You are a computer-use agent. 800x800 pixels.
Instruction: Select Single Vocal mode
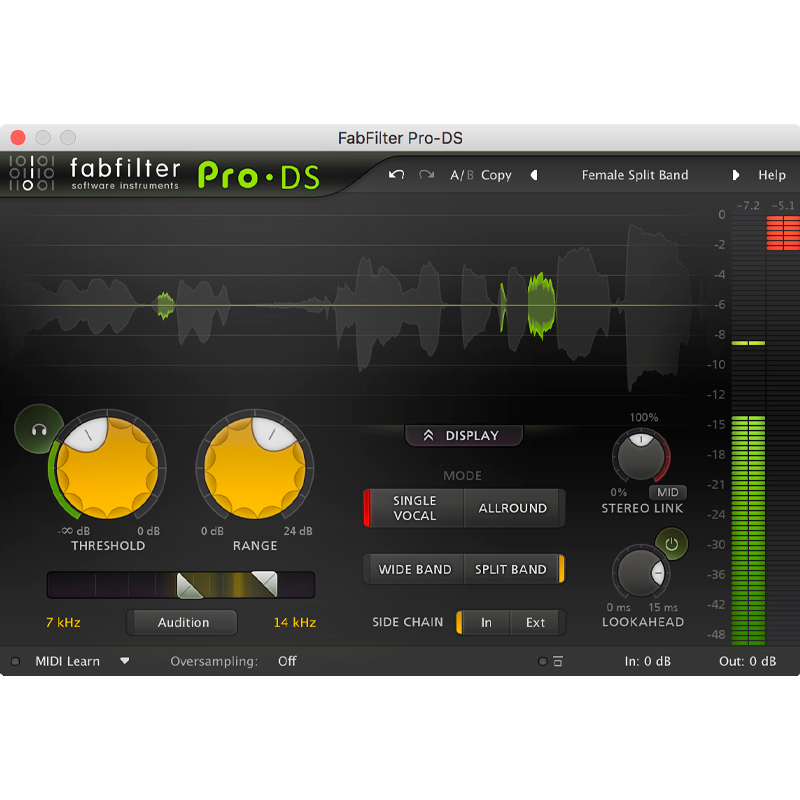tap(414, 508)
